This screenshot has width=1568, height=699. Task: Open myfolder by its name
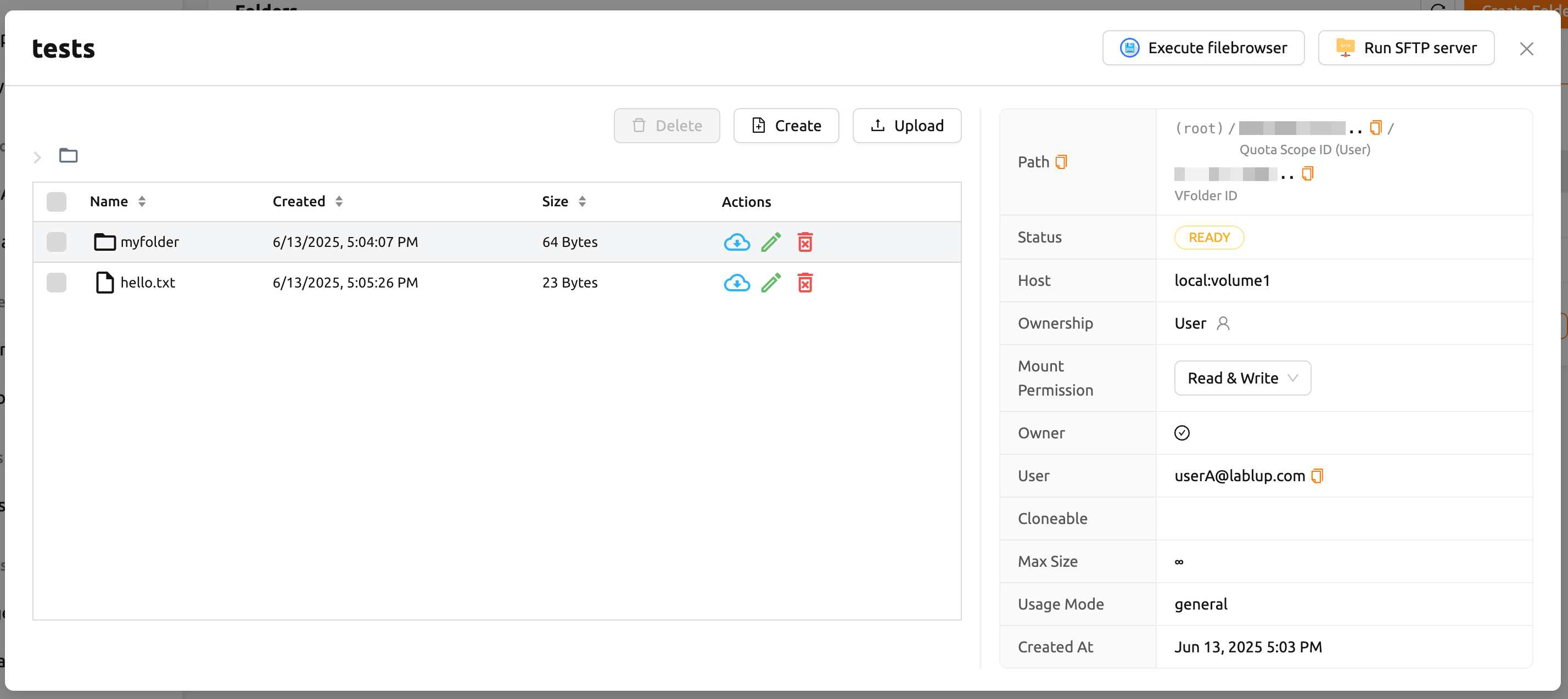pos(150,242)
